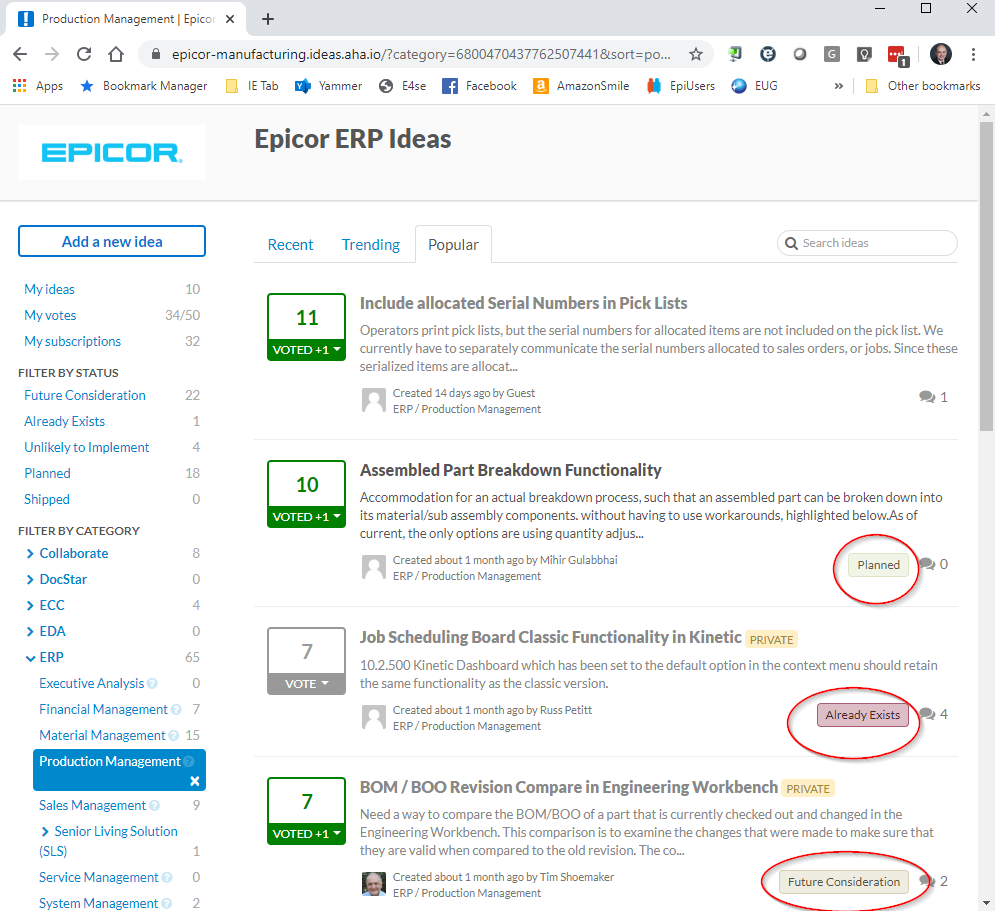Open the Material Management category

click(102, 735)
